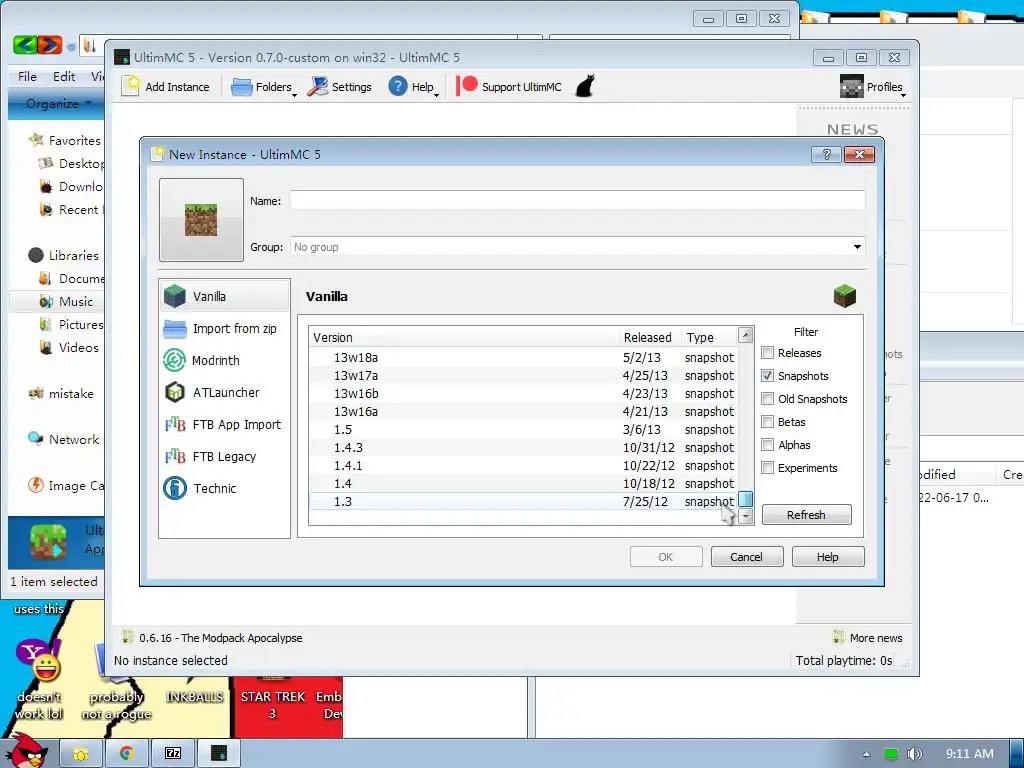Viewport: 1024px width, 768px height.
Task: Click the version list scrollbar thumb
Action: [745, 500]
